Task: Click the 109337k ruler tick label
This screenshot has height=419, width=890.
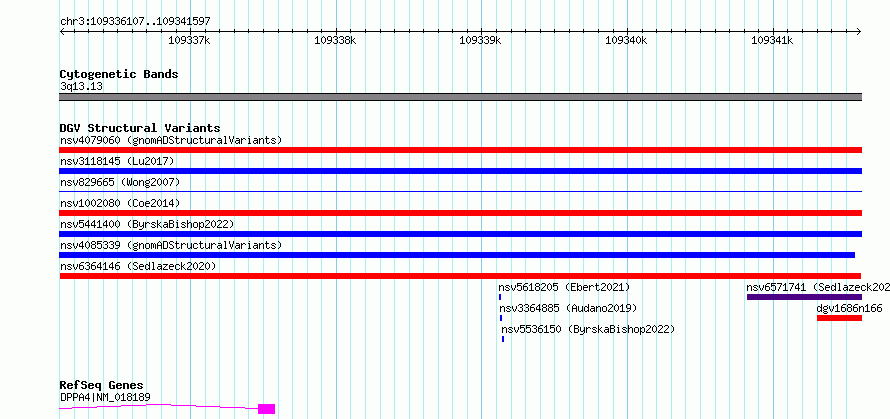Action: click(x=190, y=40)
